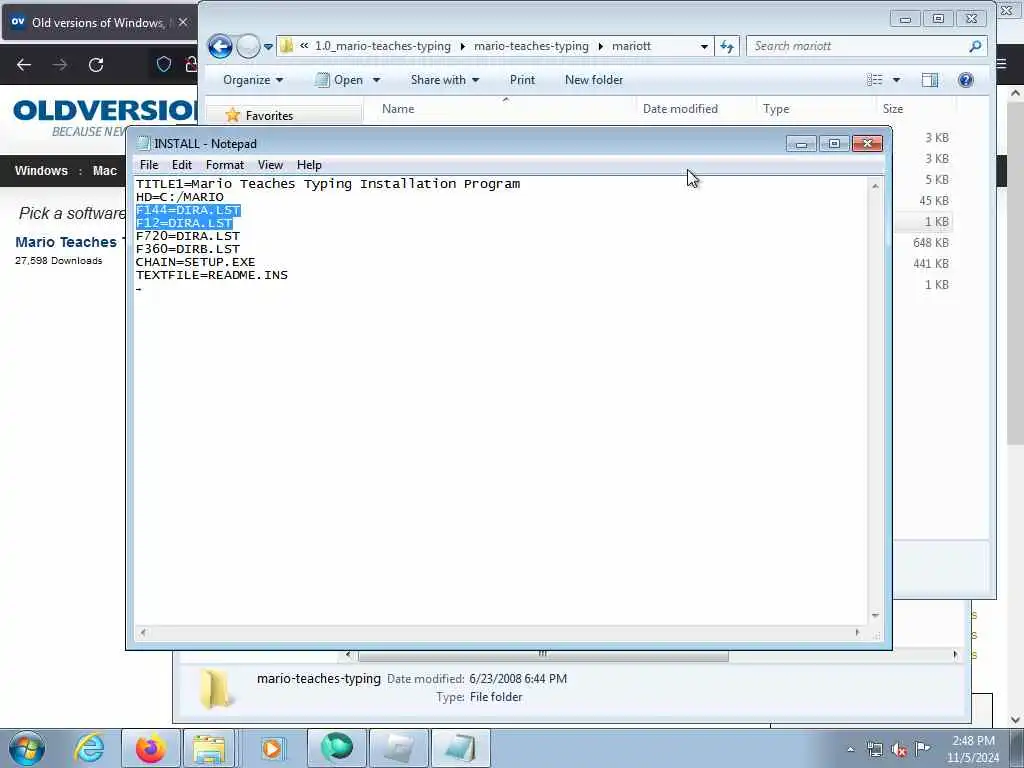Click the Notepad icon in the INSTALL title bar
This screenshot has height=768, width=1024.
[x=144, y=144]
